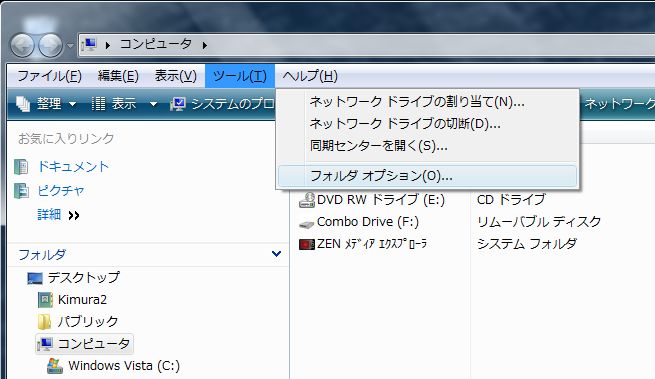
Task: Open the 表示(V) menu
Action: [175, 76]
